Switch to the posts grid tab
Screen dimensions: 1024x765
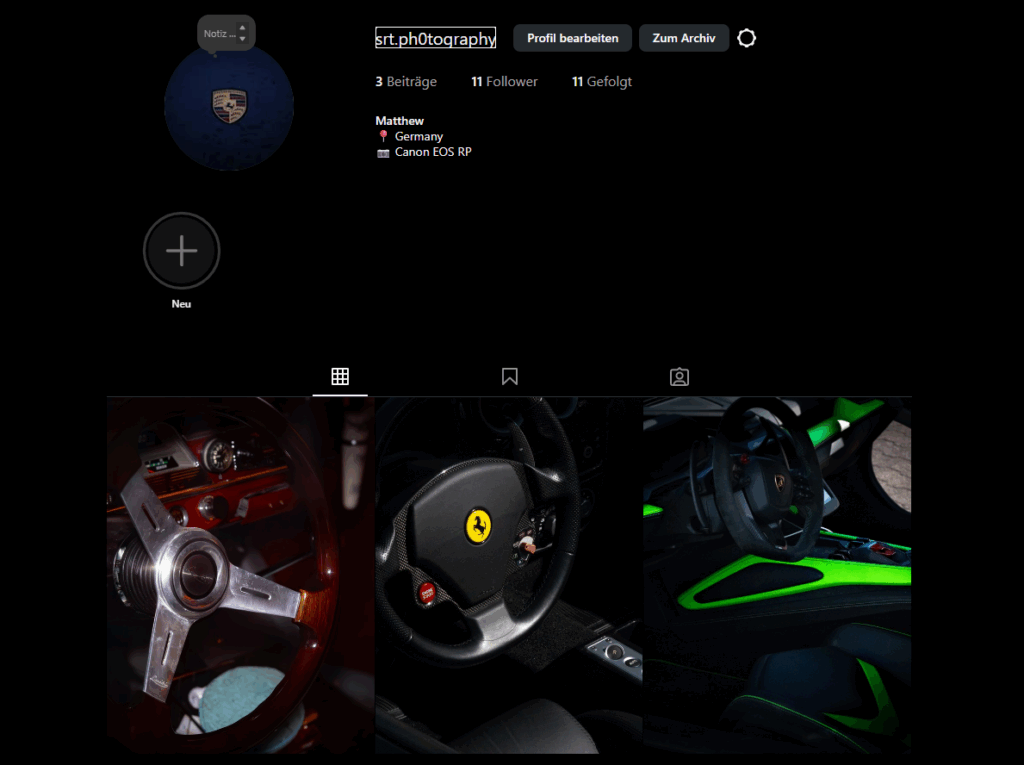click(340, 377)
